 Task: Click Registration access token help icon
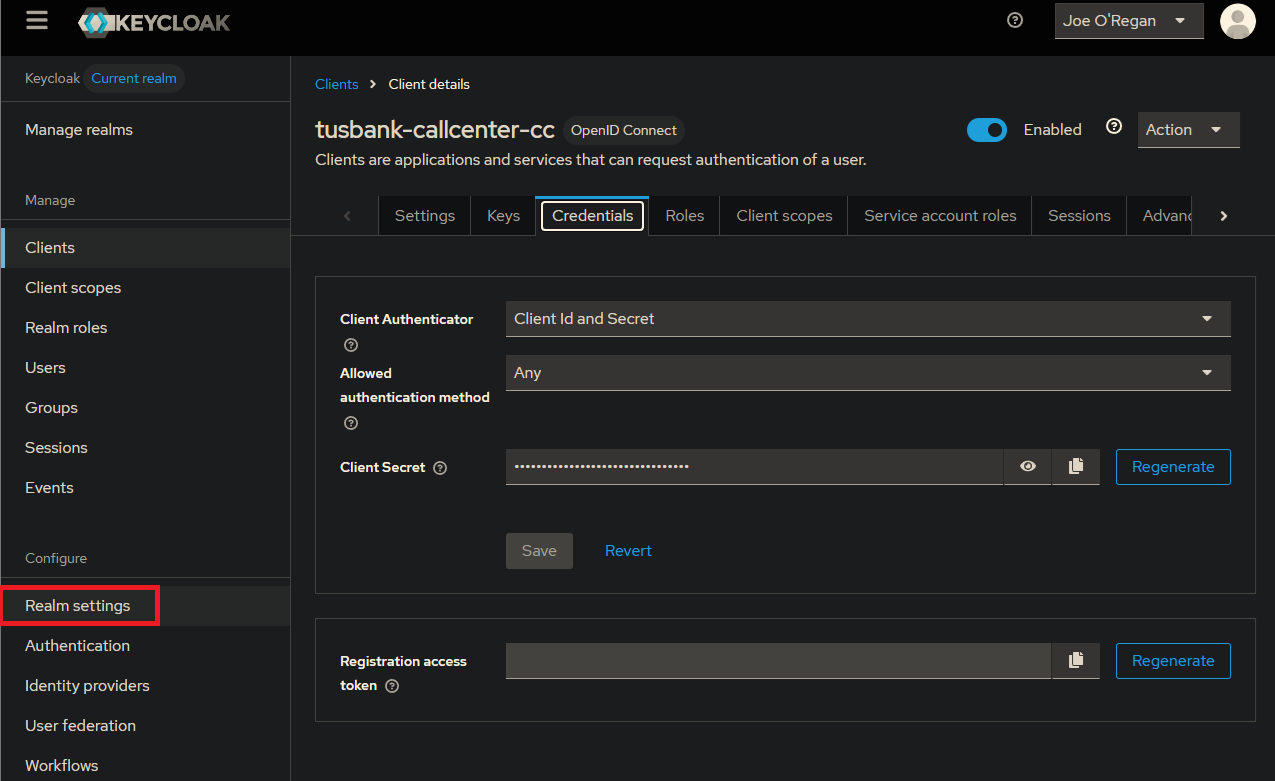coord(392,686)
